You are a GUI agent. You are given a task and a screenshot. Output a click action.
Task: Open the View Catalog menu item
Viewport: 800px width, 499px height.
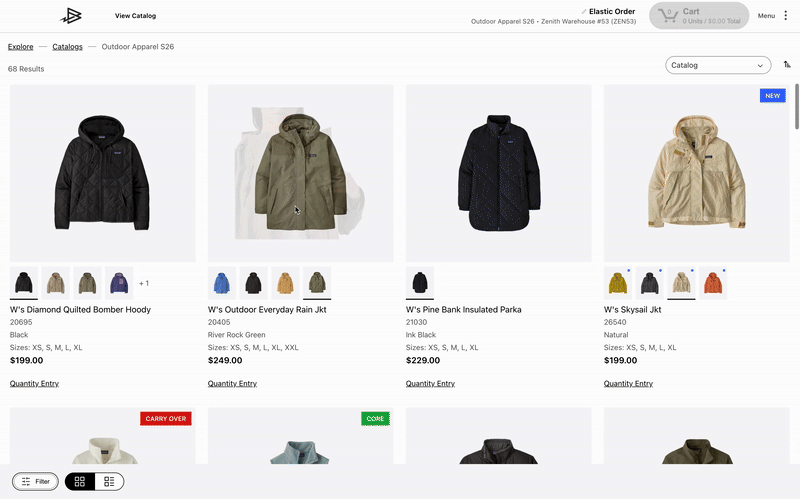click(135, 16)
